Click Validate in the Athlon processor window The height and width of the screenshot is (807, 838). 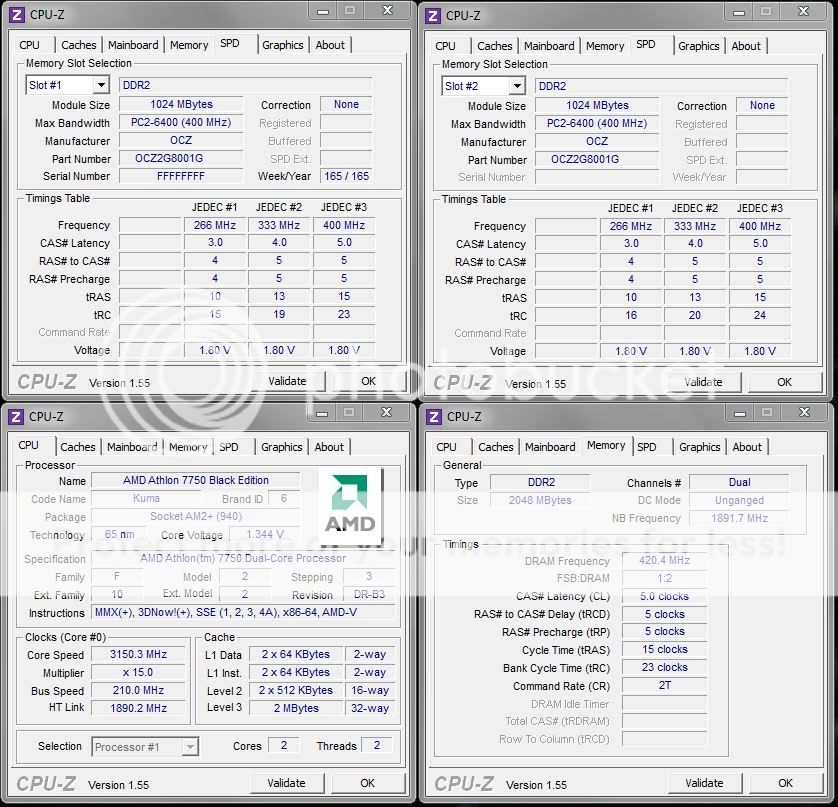[286, 783]
